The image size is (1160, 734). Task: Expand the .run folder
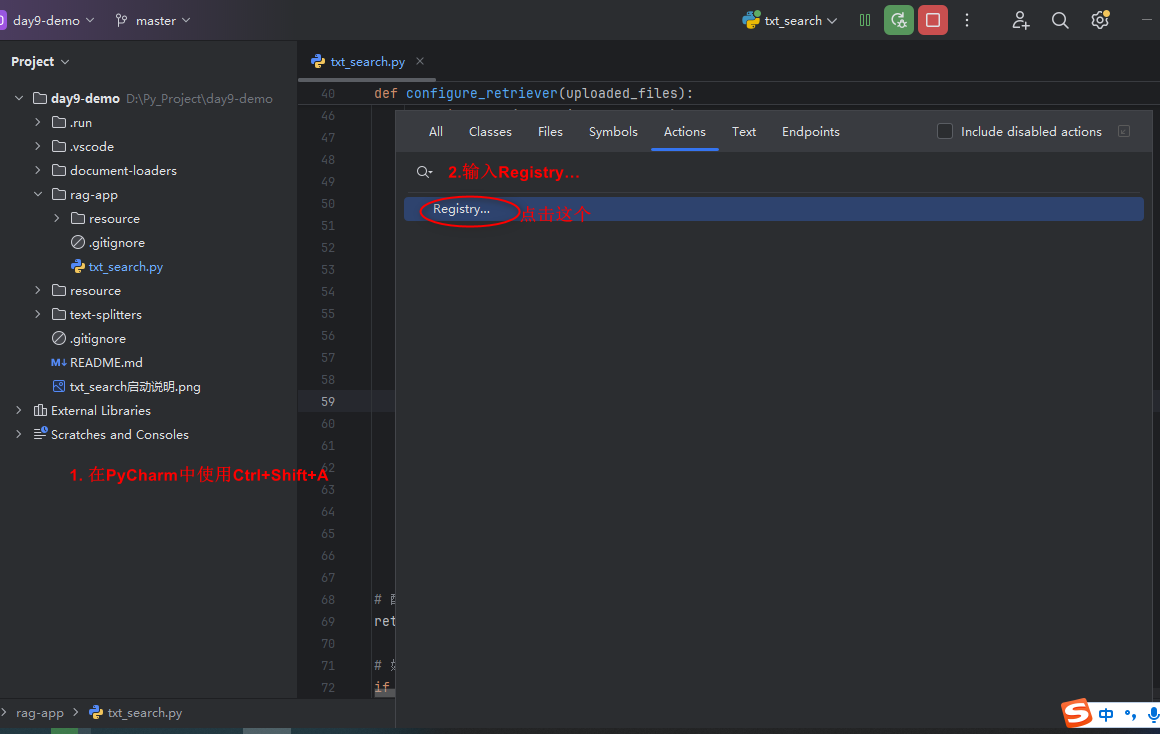coord(38,122)
